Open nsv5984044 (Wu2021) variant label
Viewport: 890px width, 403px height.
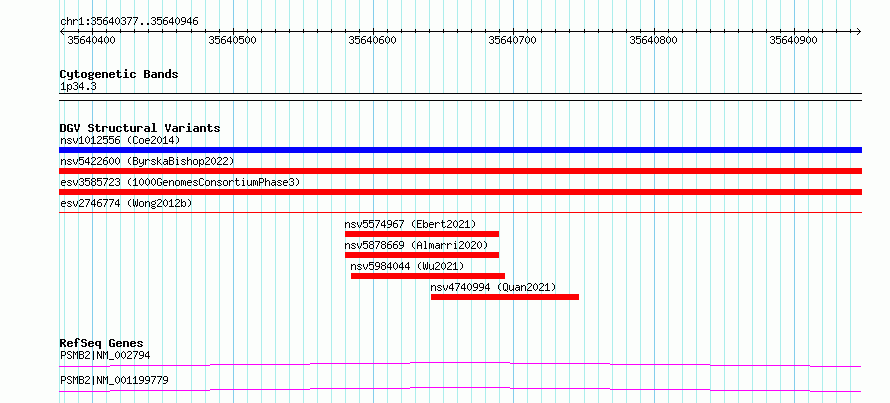click(x=407, y=266)
